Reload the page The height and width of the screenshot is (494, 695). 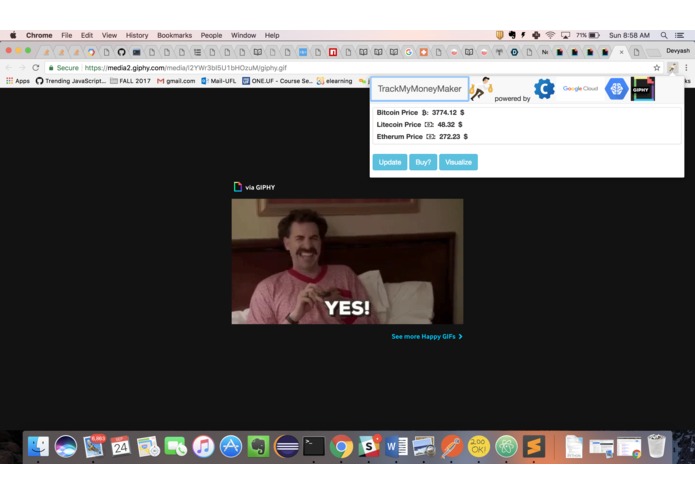(35, 68)
